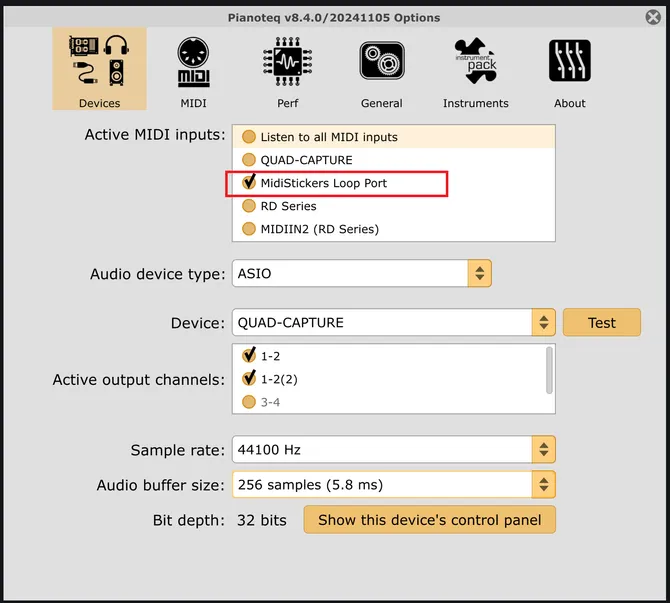This screenshot has height=603, width=670.
Task: Uncheck output channel 1-2(2)
Action: coord(249,378)
